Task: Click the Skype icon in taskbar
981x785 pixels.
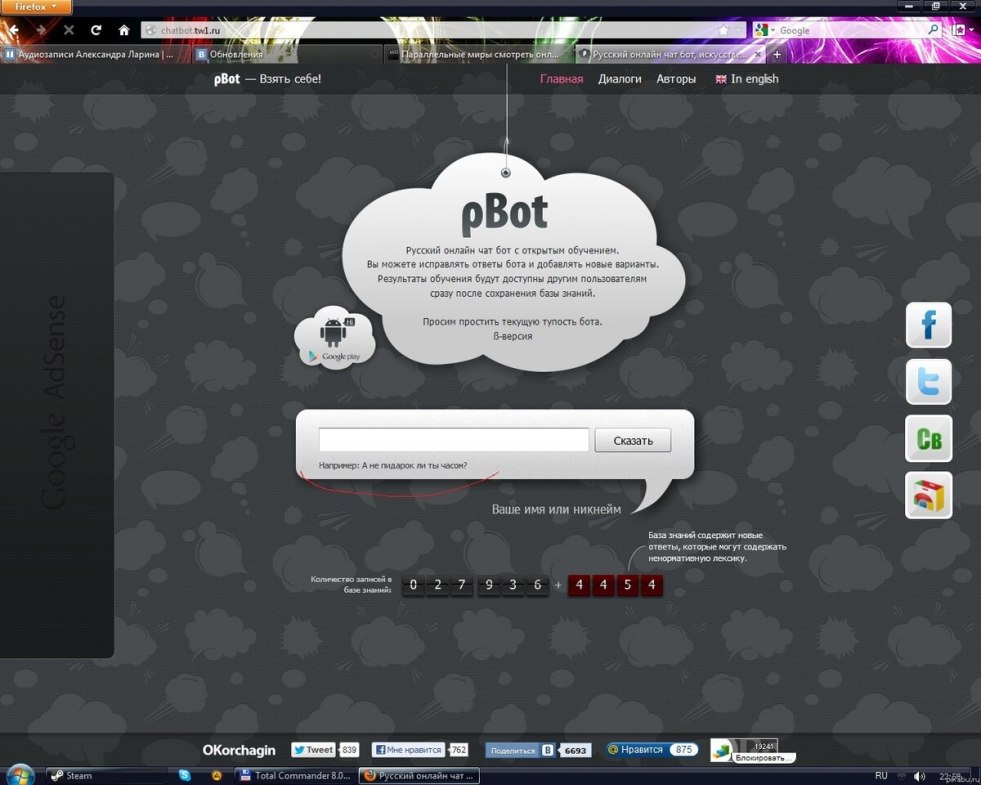Action: click(185, 775)
